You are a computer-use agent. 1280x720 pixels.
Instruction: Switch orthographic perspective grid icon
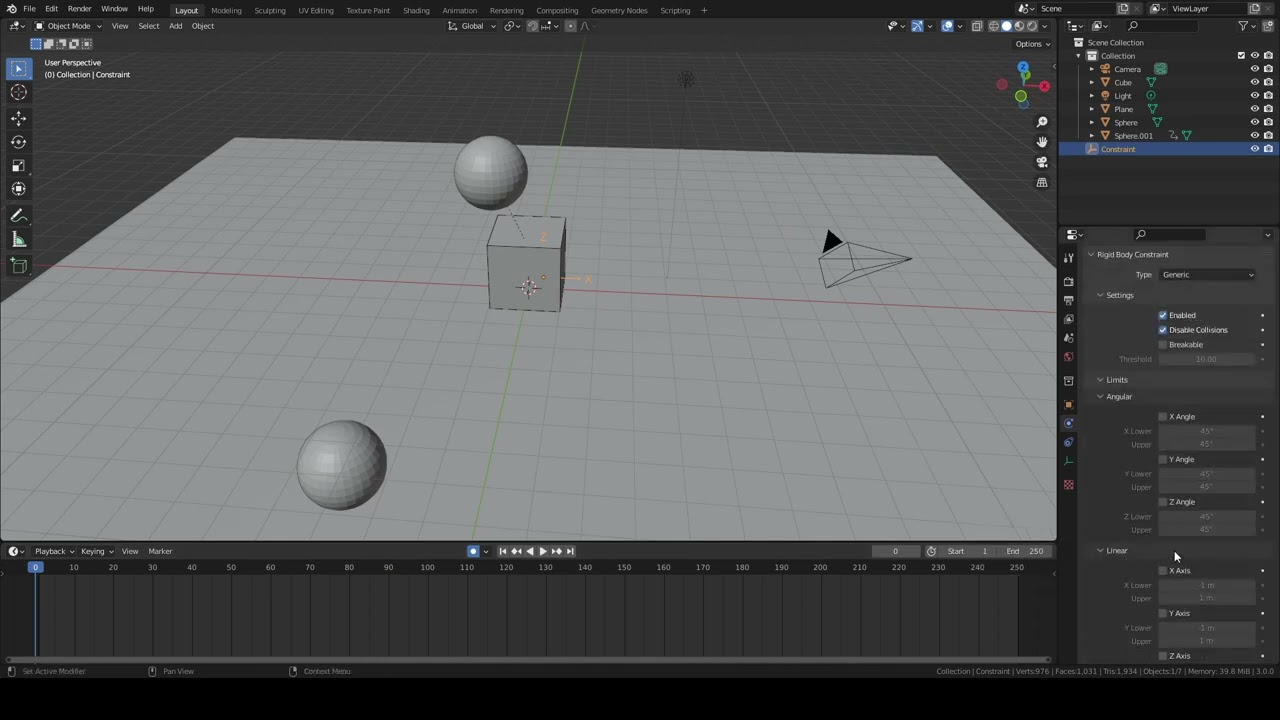(1042, 182)
